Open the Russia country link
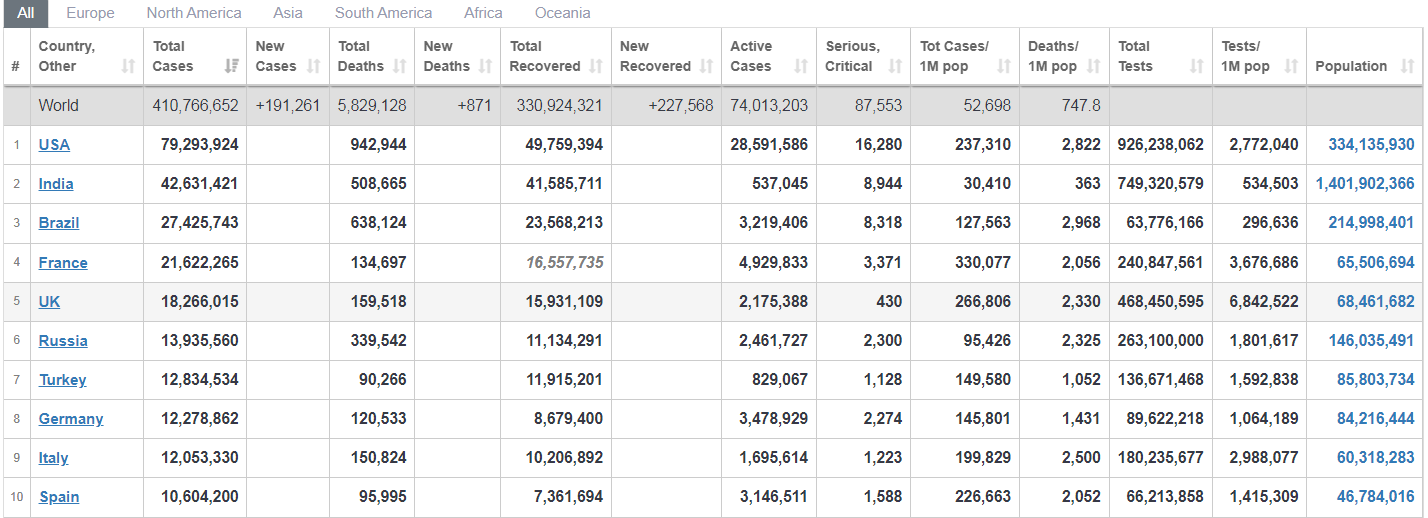The height and width of the screenshot is (518, 1428). click(x=63, y=341)
